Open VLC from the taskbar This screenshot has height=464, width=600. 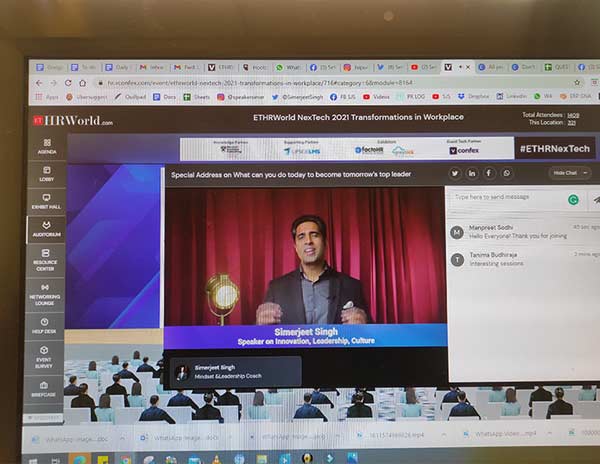click(x=217, y=459)
